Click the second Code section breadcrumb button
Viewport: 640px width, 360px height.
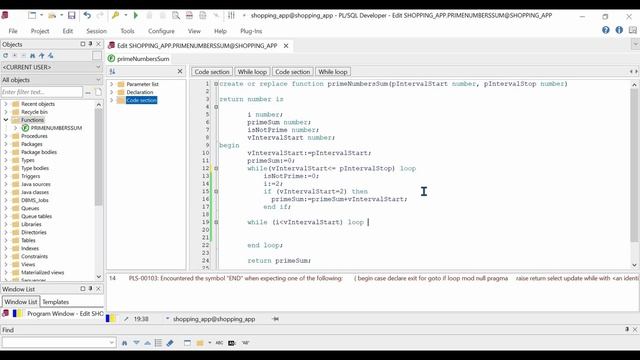click(x=293, y=72)
